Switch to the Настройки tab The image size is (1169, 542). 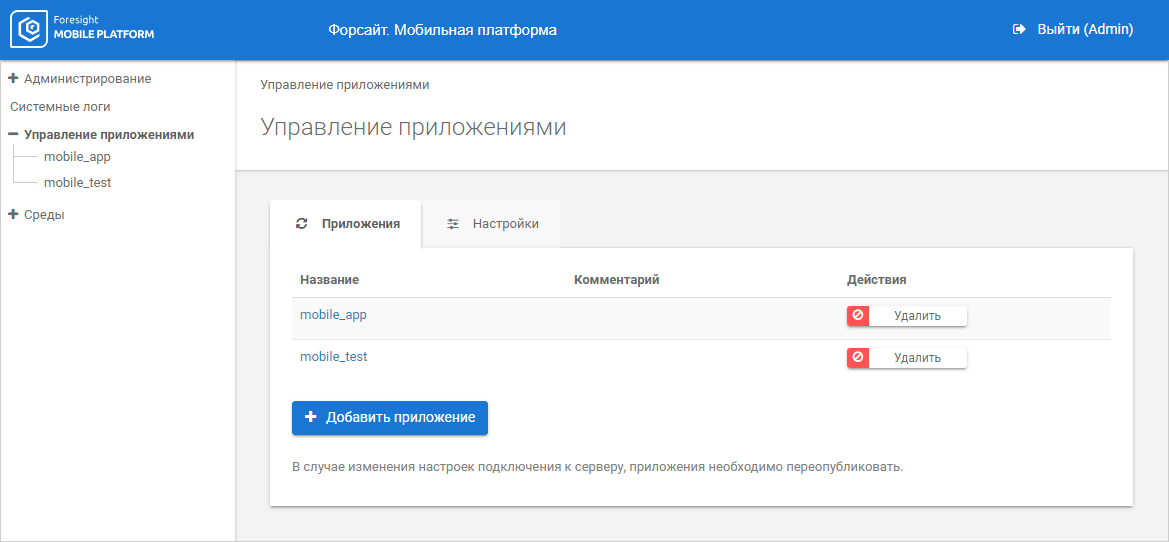click(491, 224)
